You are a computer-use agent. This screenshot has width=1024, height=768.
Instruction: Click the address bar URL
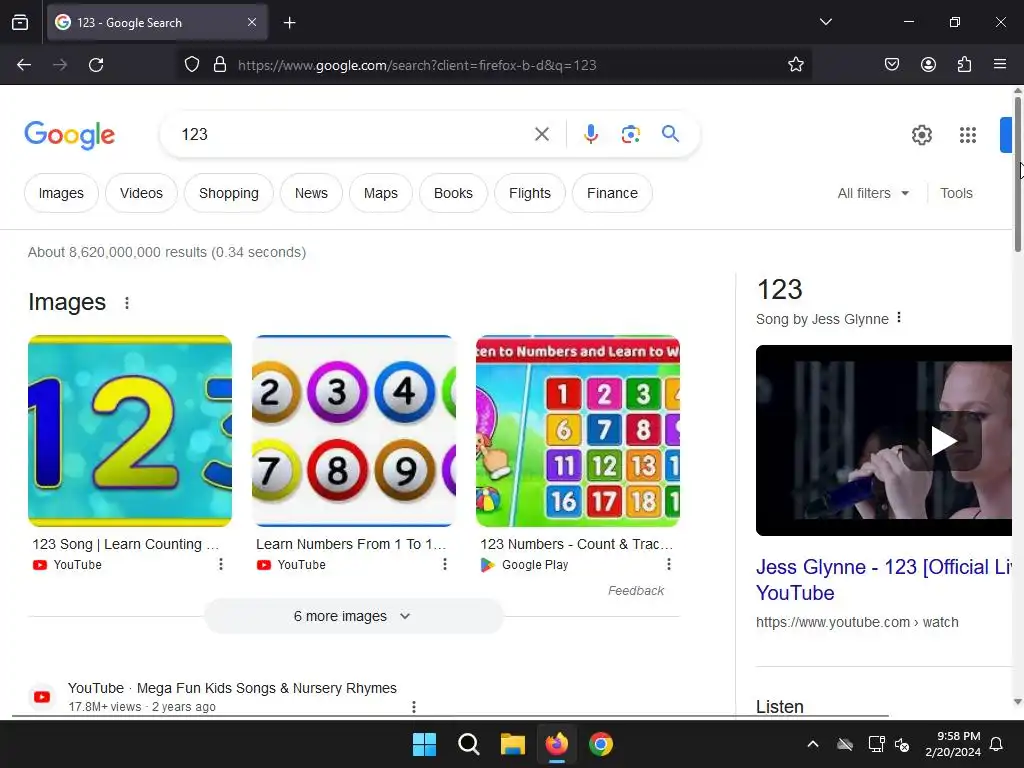[x=417, y=65]
